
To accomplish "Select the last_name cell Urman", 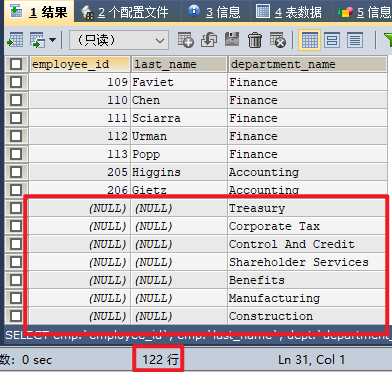I will coord(179,136).
